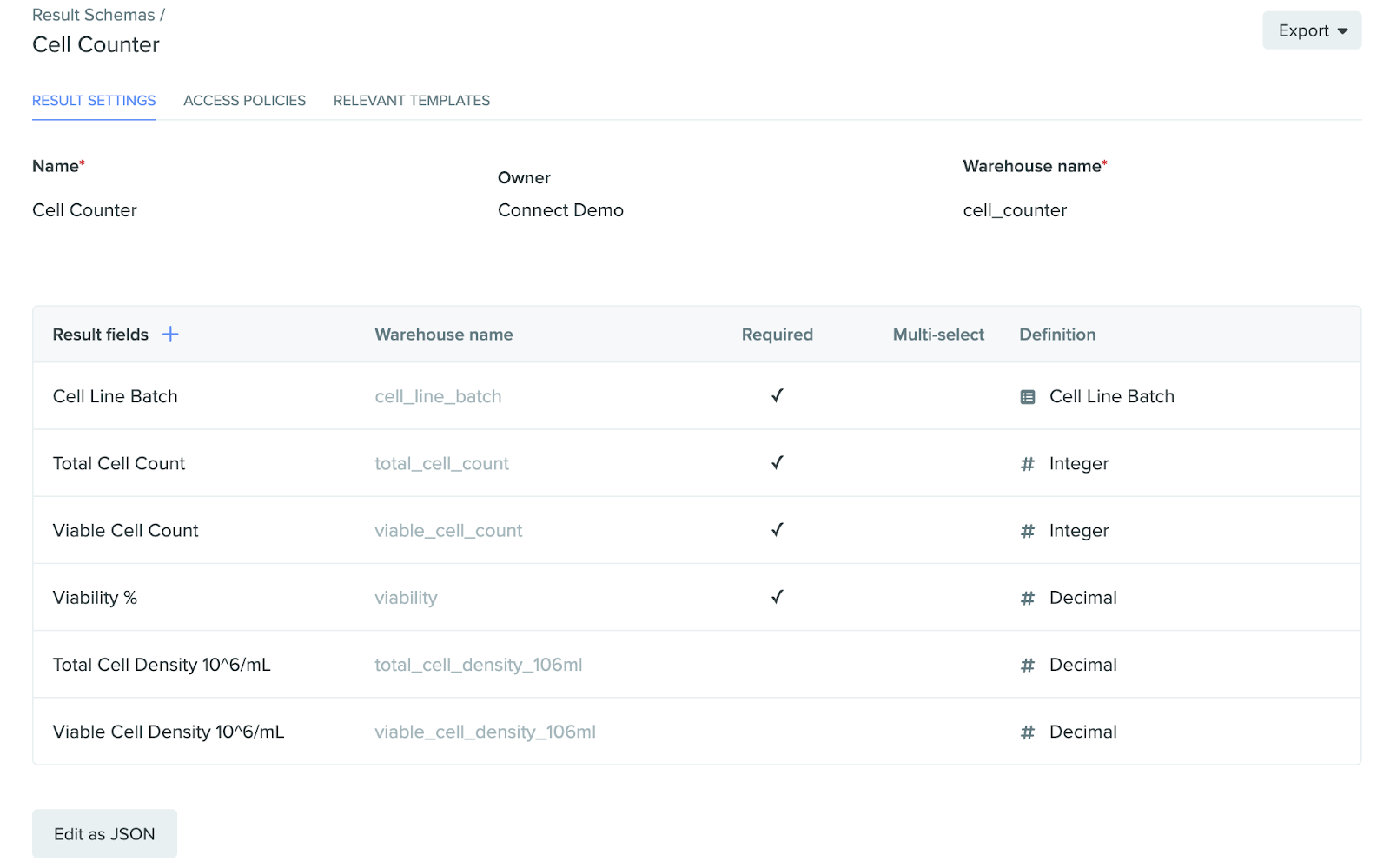Screen dimensions: 1390x868
Task: Select Viable Cell Density 10^6/mL field name
Action: pos(169,732)
